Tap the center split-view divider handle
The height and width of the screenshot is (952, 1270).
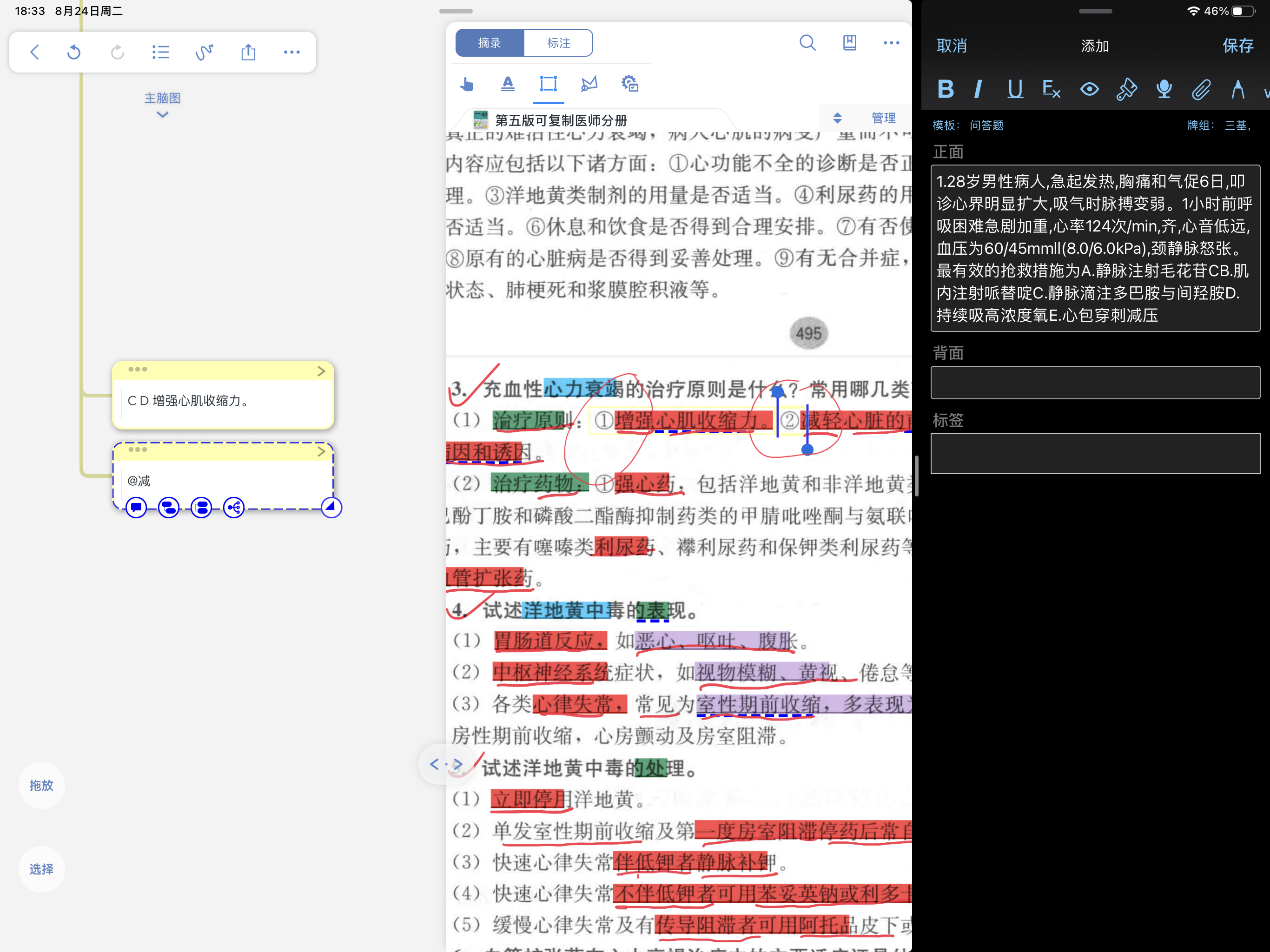916,476
